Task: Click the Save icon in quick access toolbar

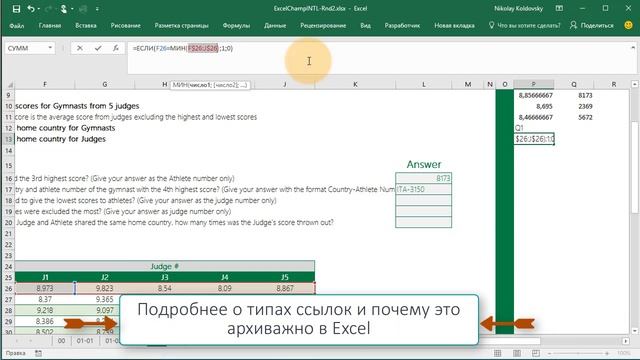Action: click(16, 9)
